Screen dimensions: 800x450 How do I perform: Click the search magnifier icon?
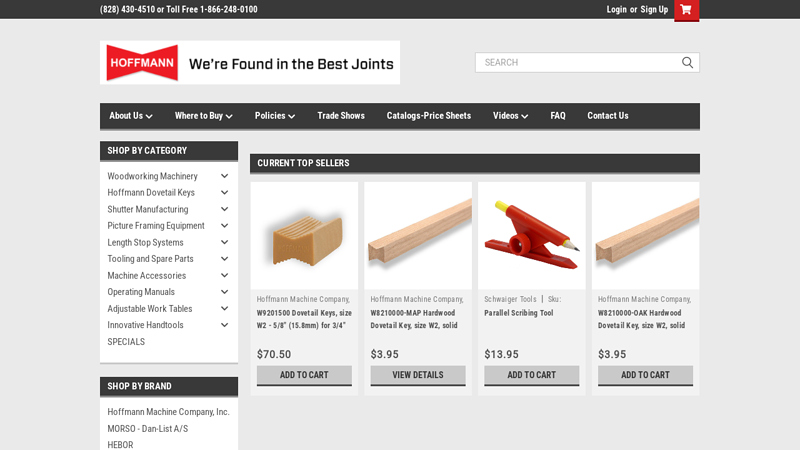click(687, 62)
